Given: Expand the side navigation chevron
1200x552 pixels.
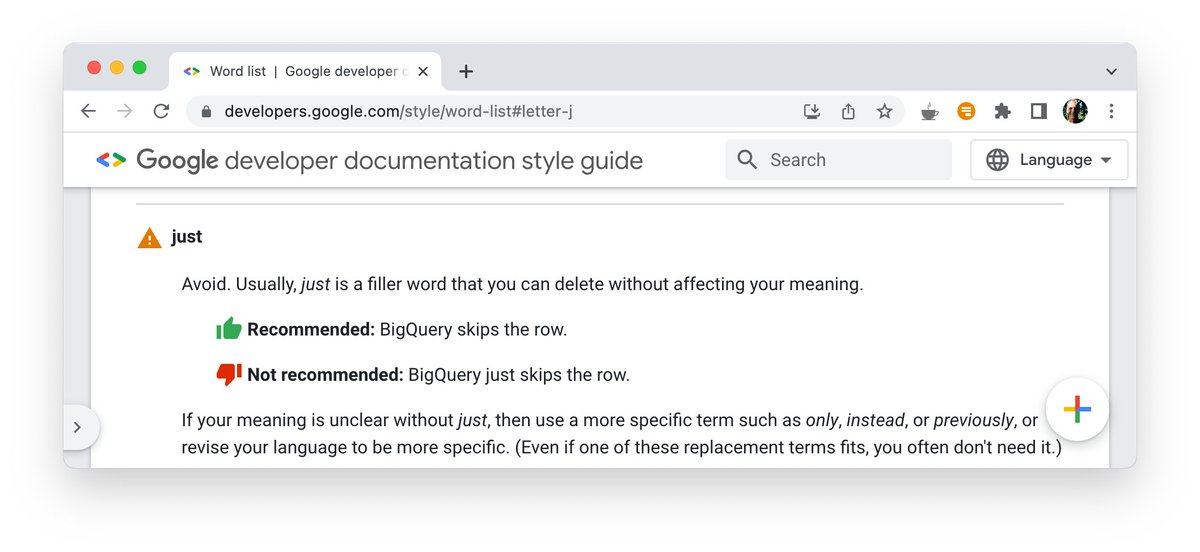Looking at the screenshot, I should pos(78,427).
